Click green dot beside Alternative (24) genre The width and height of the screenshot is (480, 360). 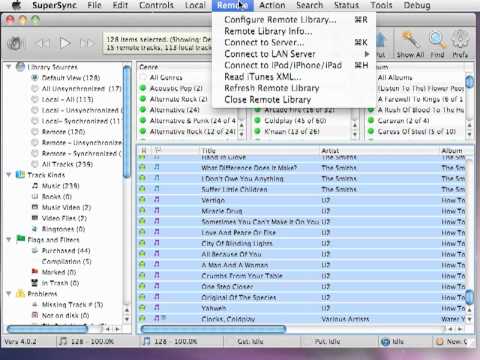[143, 110]
